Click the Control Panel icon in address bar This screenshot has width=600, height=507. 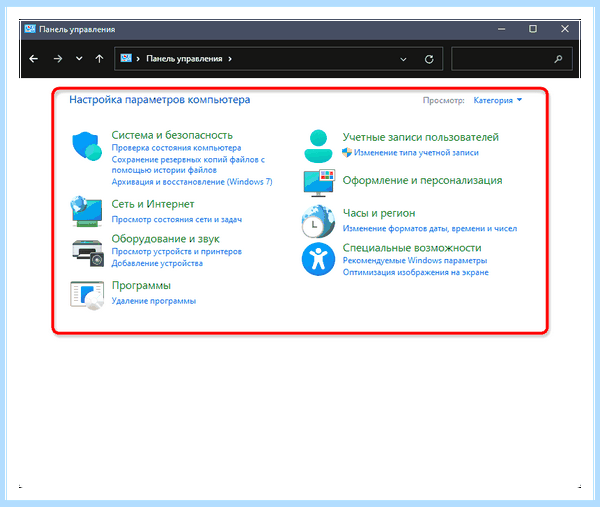126,59
